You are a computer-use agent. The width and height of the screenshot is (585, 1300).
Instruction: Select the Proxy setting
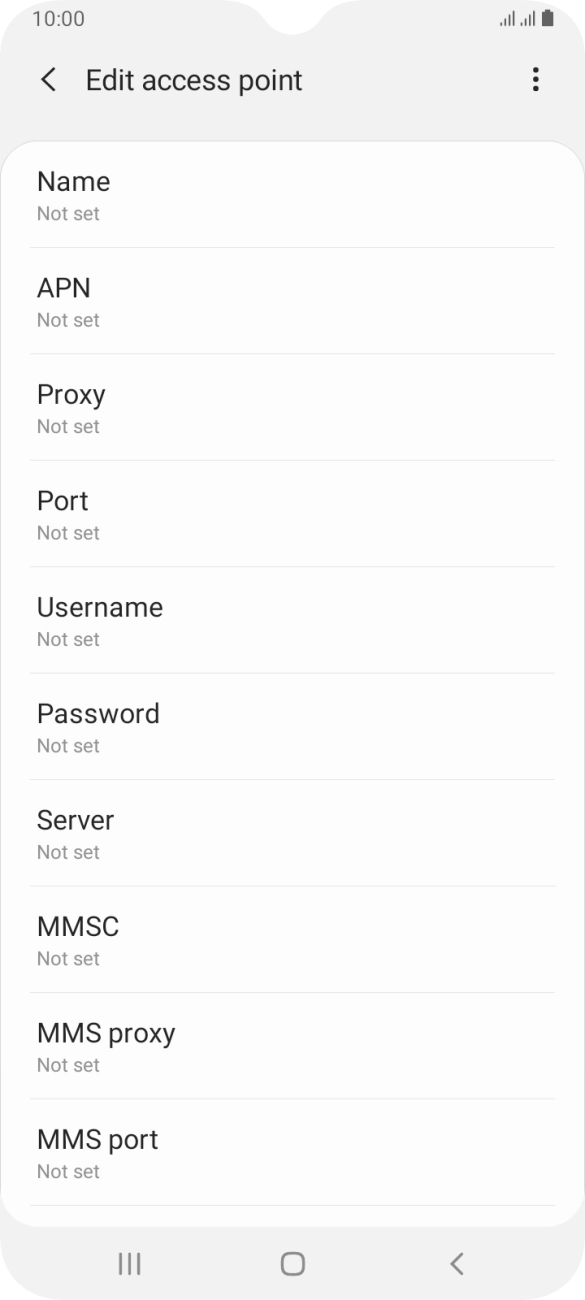click(292, 407)
